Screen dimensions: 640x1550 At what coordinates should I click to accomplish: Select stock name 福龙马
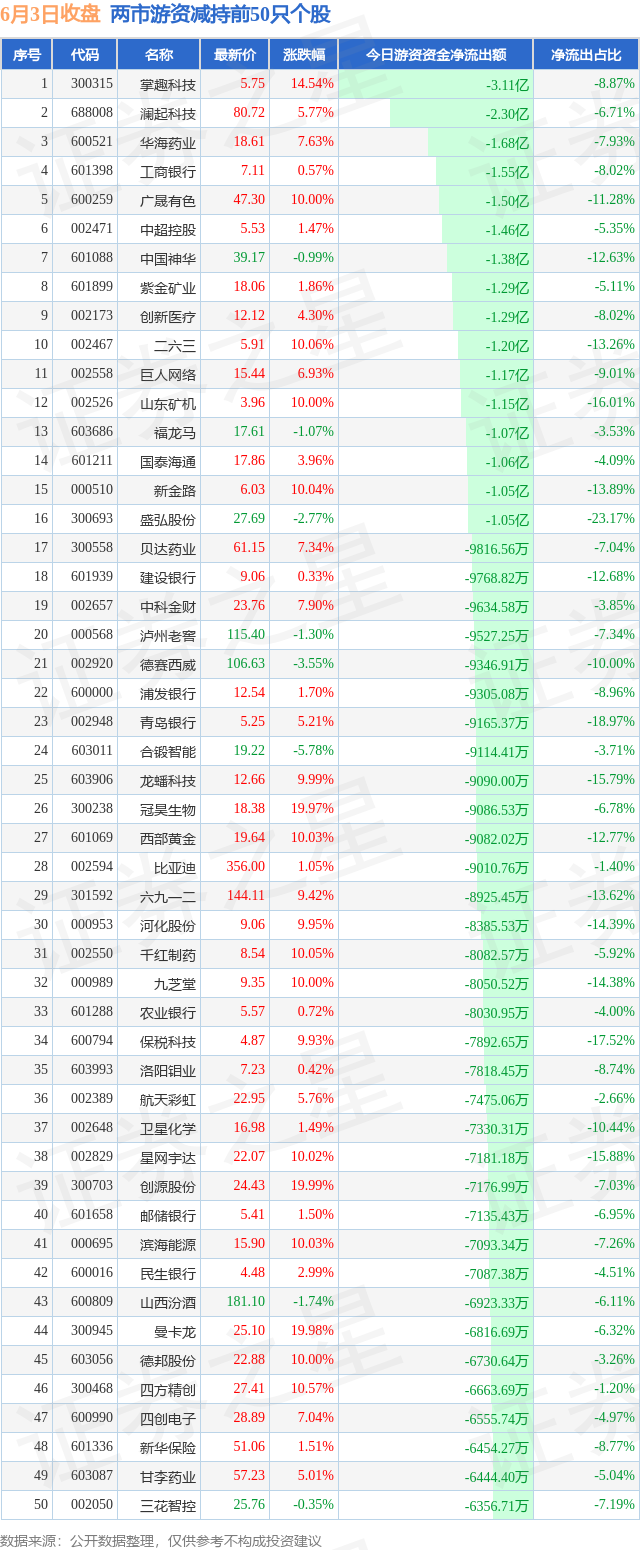point(175,433)
